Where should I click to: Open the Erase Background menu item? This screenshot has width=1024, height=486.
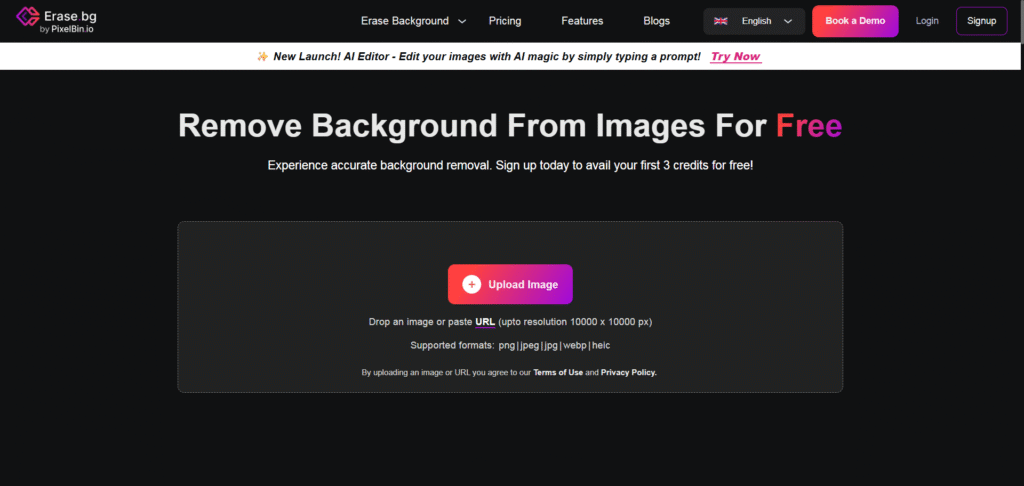tap(404, 21)
